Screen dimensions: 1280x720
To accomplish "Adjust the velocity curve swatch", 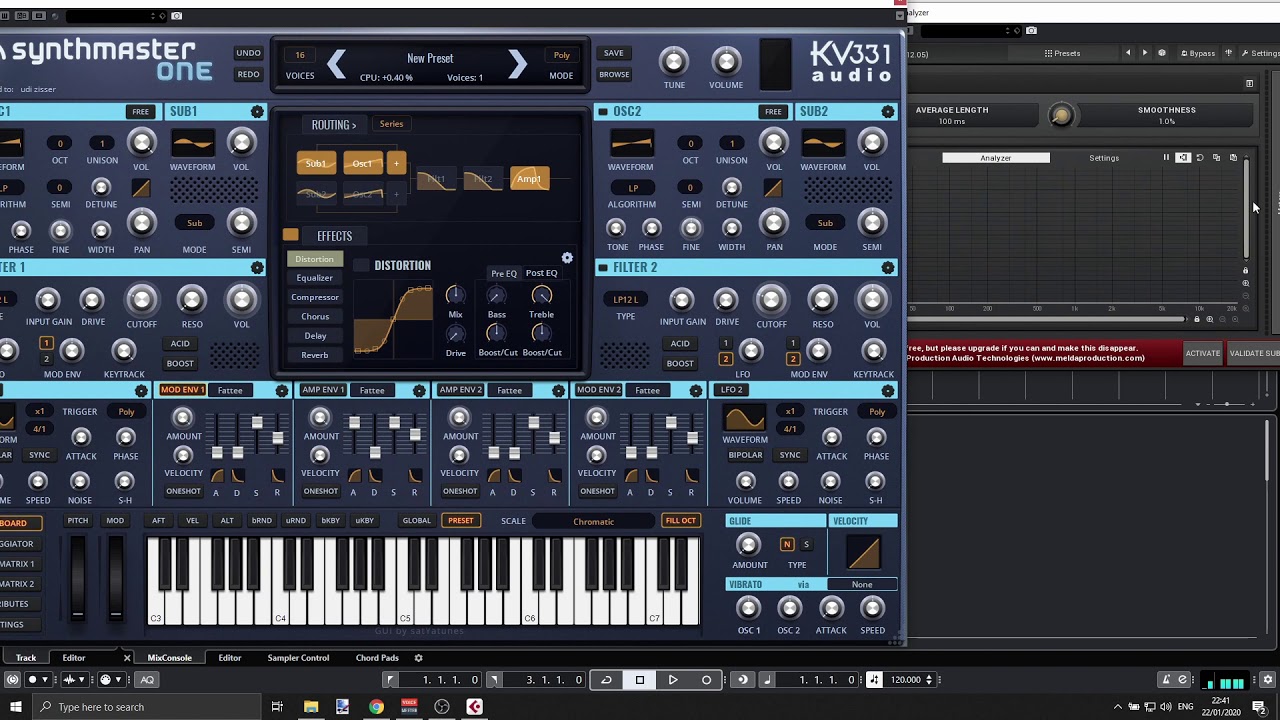I will coord(863,553).
